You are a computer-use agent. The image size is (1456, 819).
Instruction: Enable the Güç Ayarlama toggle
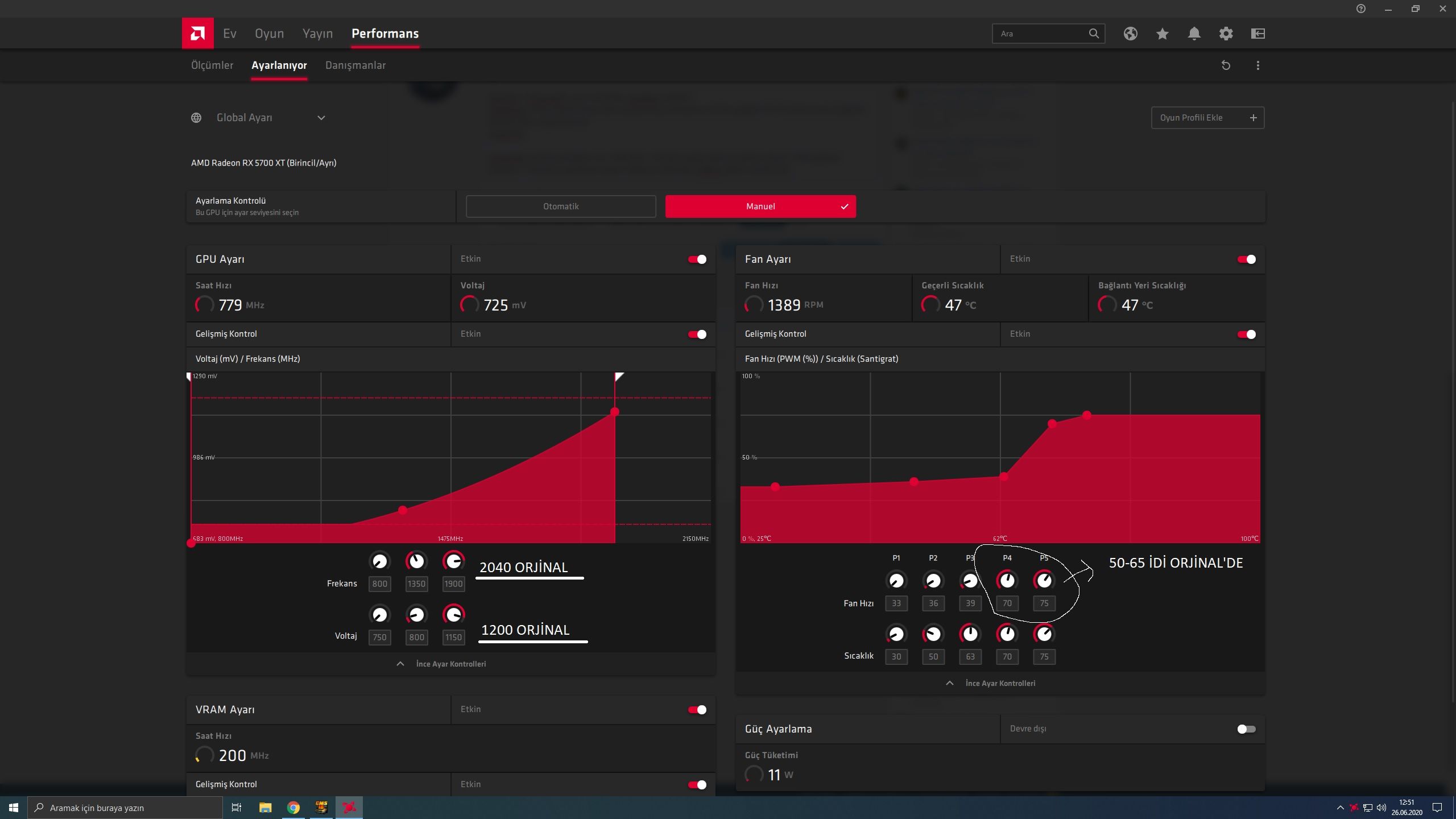(x=1246, y=729)
